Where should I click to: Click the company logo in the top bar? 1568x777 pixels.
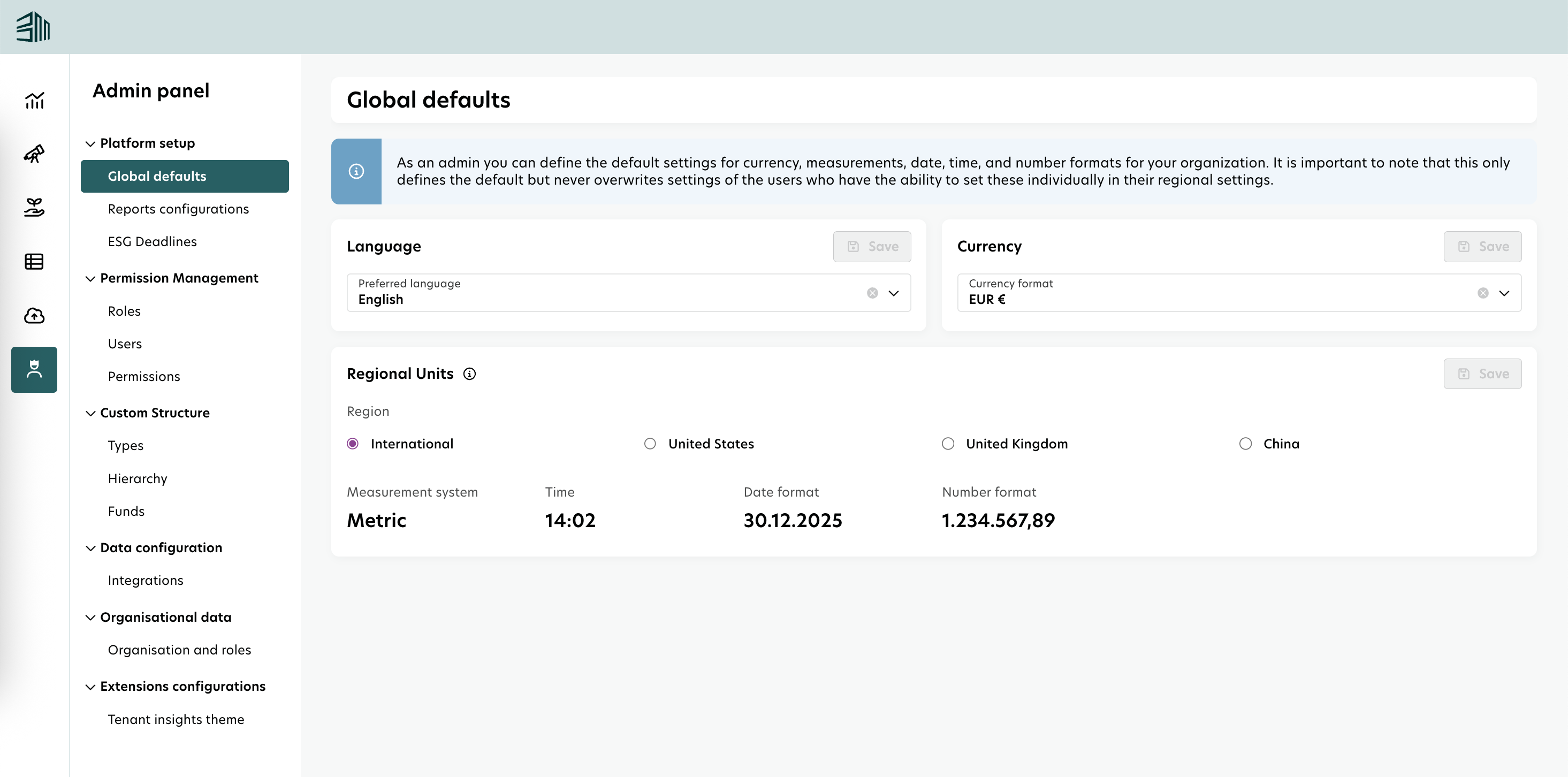click(x=34, y=26)
